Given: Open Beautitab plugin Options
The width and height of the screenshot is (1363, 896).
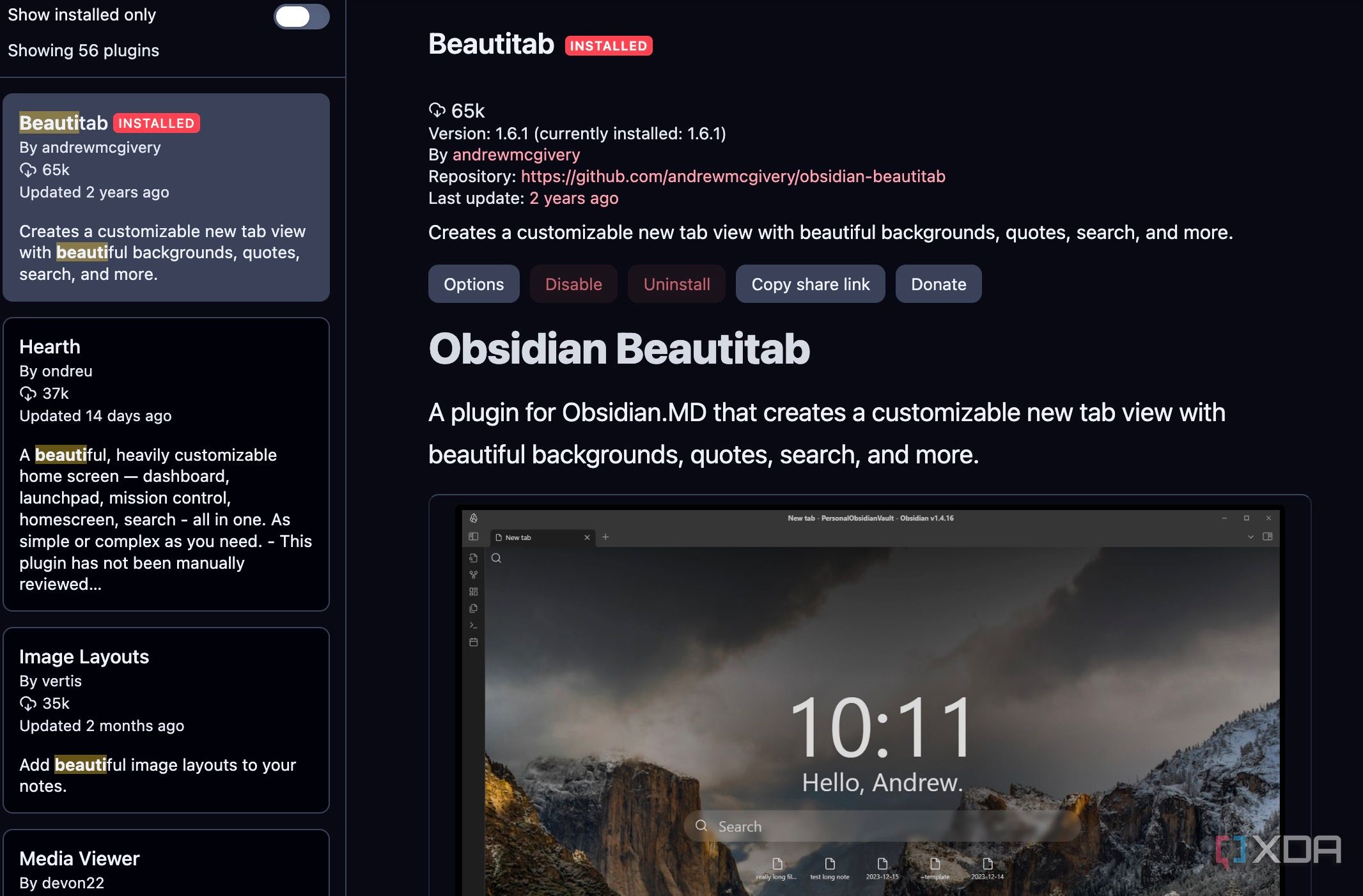Looking at the screenshot, I should coord(474,284).
